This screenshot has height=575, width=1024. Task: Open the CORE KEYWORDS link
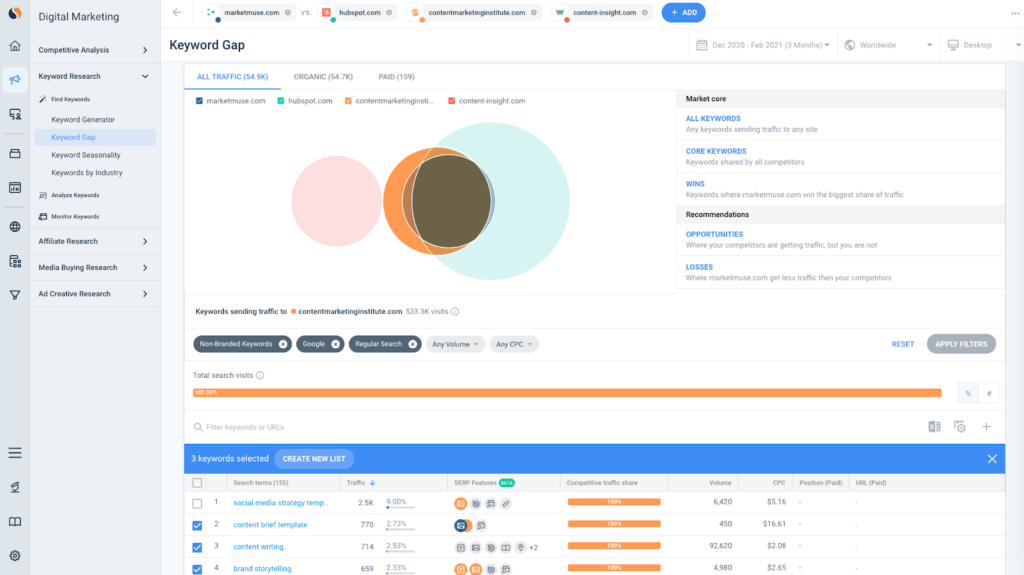click(716, 151)
